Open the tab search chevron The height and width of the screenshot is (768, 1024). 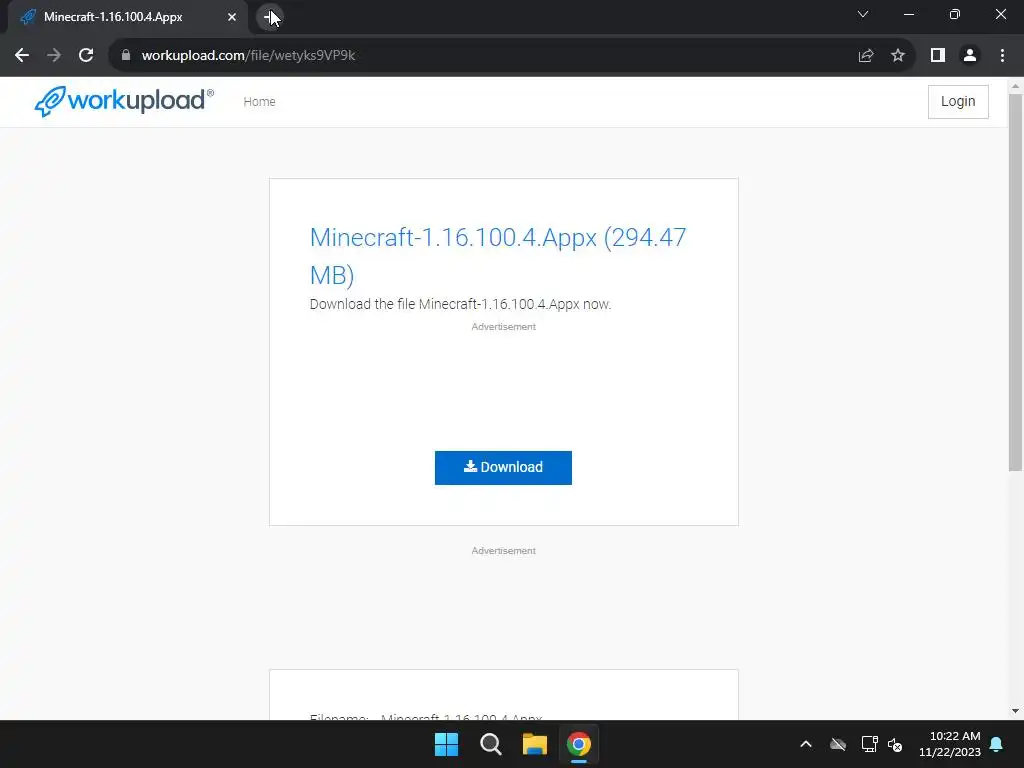(863, 14)
